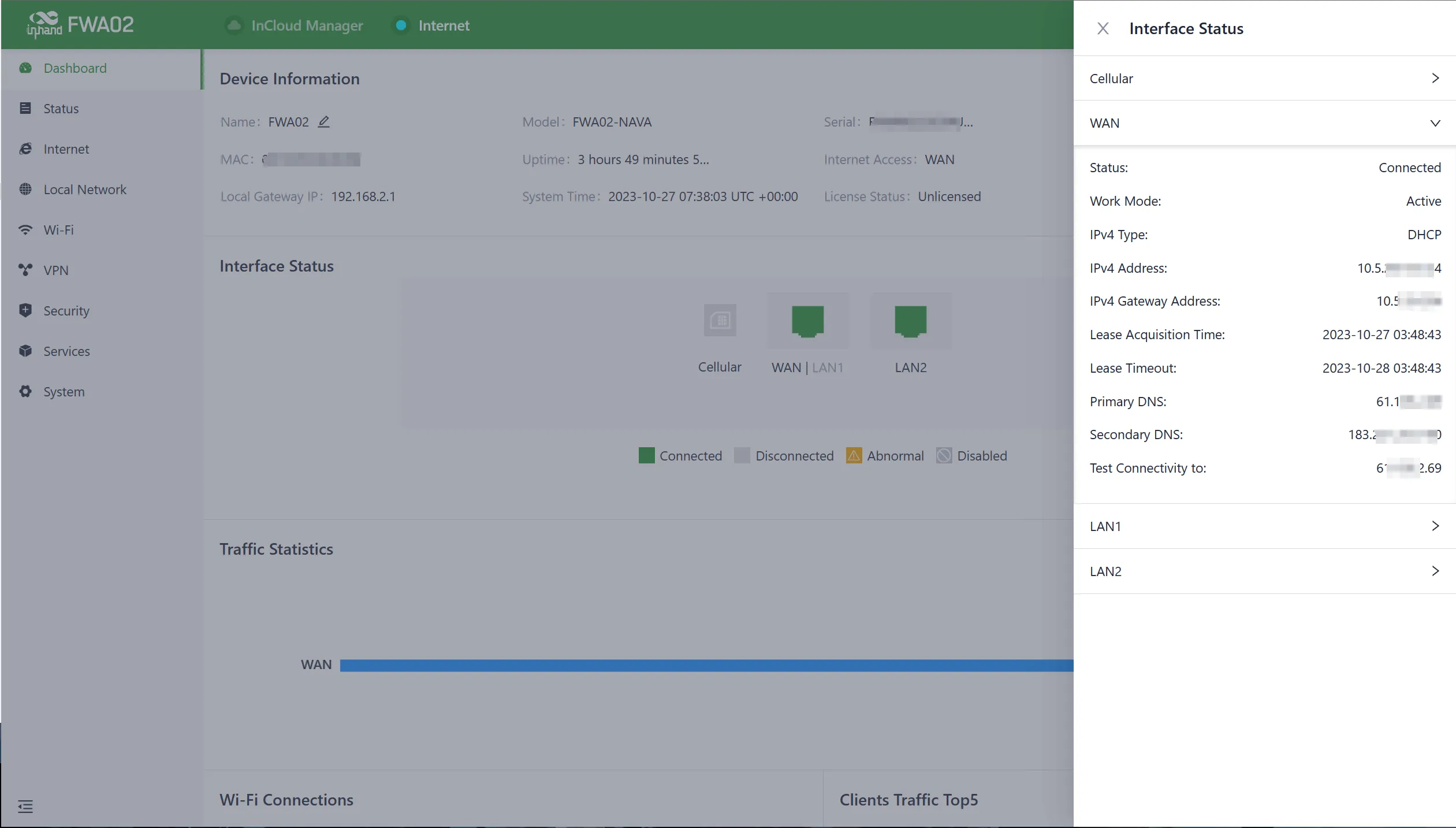Click the Disabled legend icon

point(944,455)
